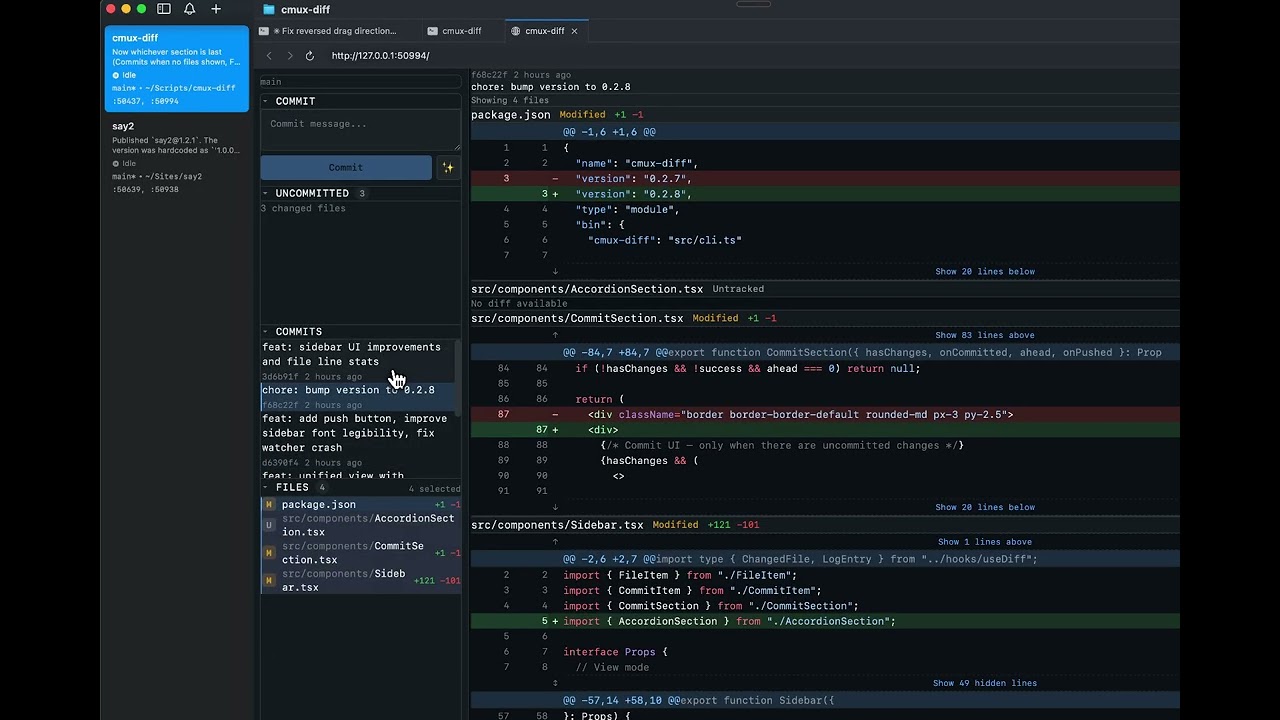This screenshot has width=1280, height=720.
Task: Click path ~/Scripts/cmux-diff in workspace card
Action: click(x=189, y=88)
